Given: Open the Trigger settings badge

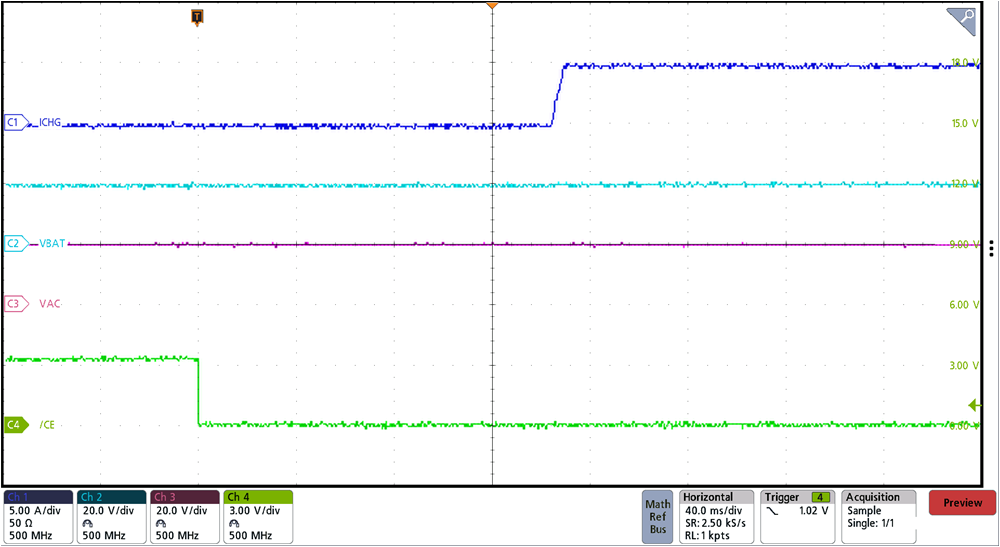Looking at the screenshot, I should [x=798, y=516].
